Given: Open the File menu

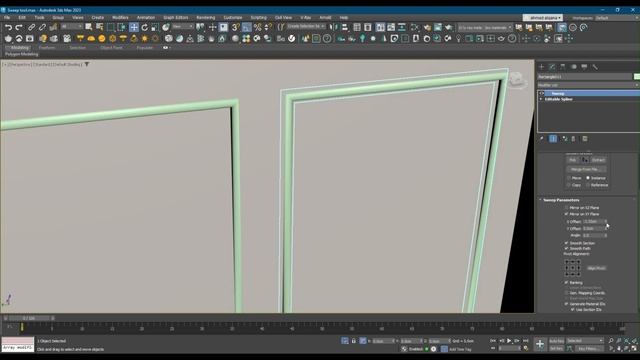Looking at the screenshot, I should click(x=7, y=18).
